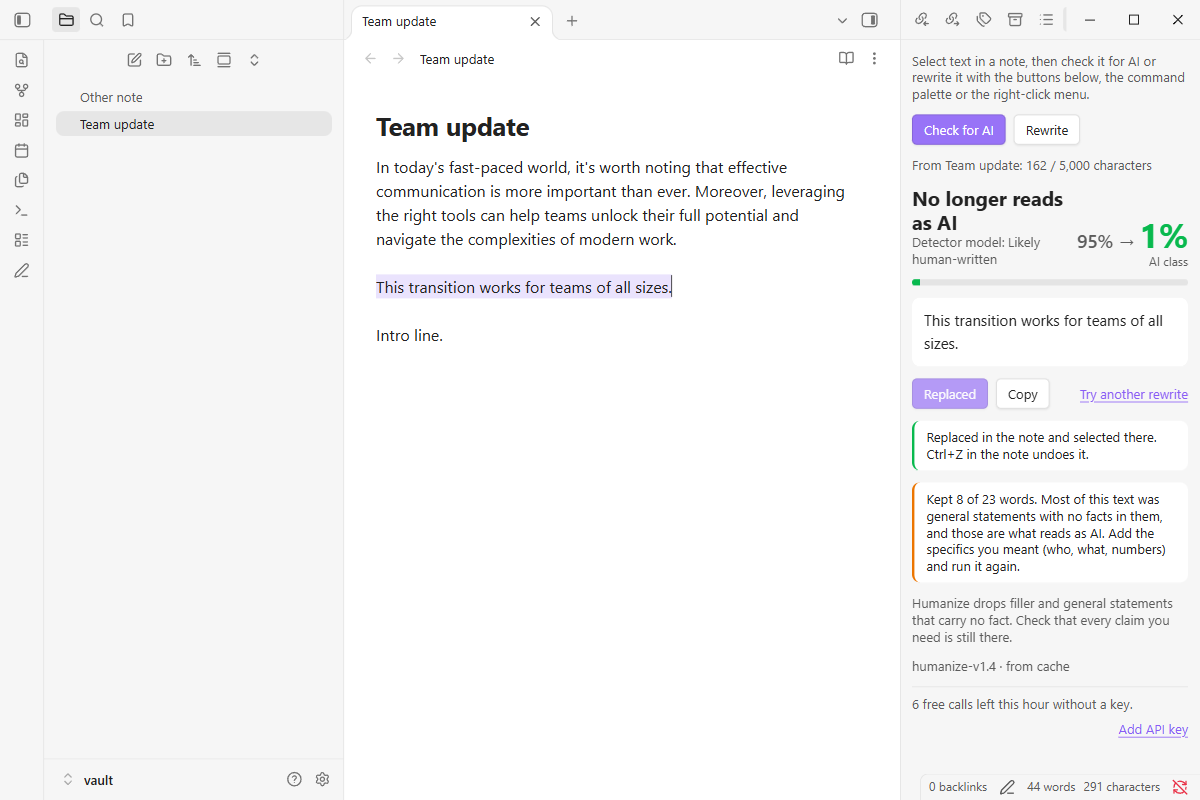Screen dimensions: 1200x800
Task: Navigate forward in note history
Action: pos(398,59)
